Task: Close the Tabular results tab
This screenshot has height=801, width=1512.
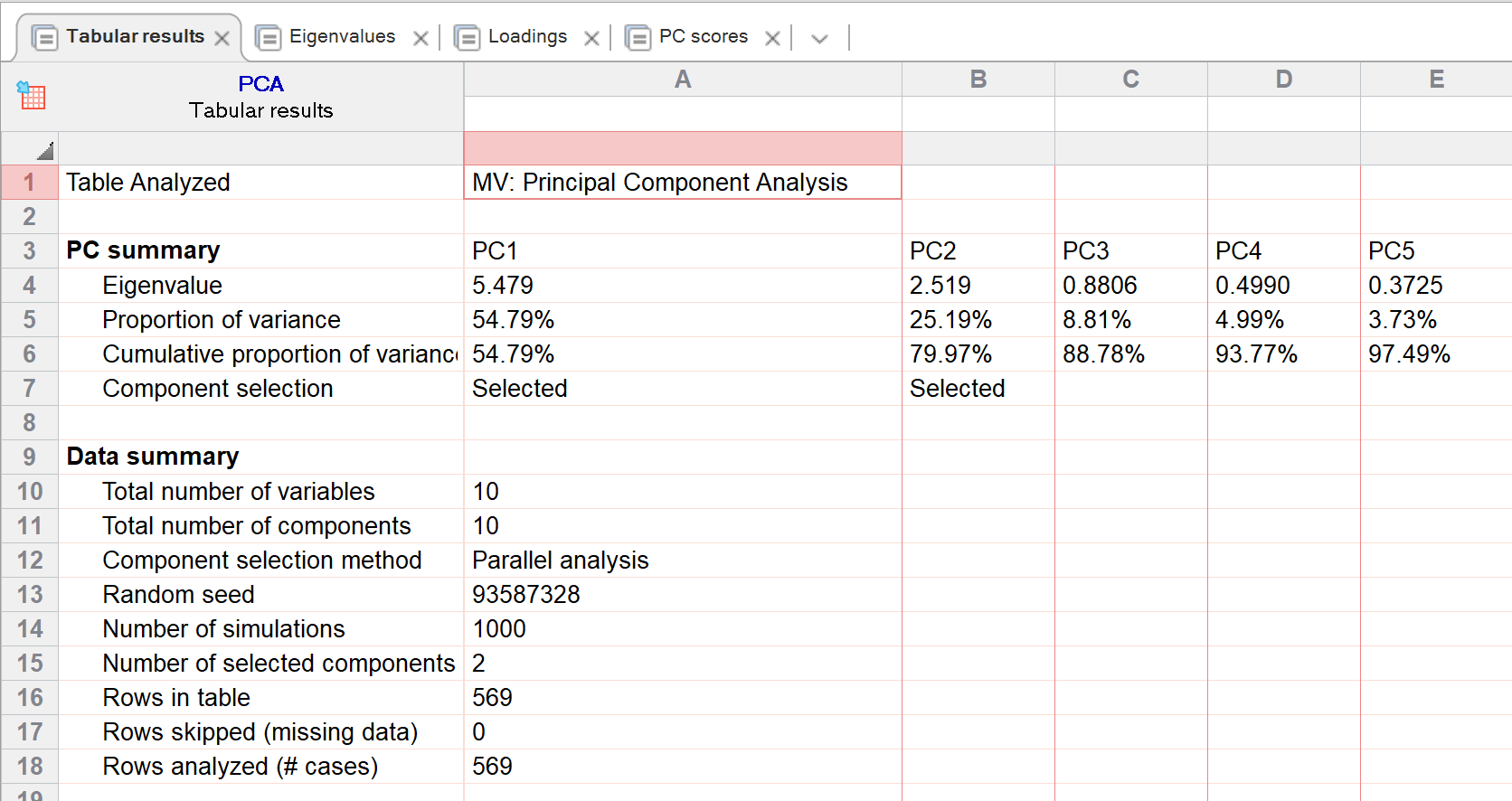Action: tap(222, 38)
